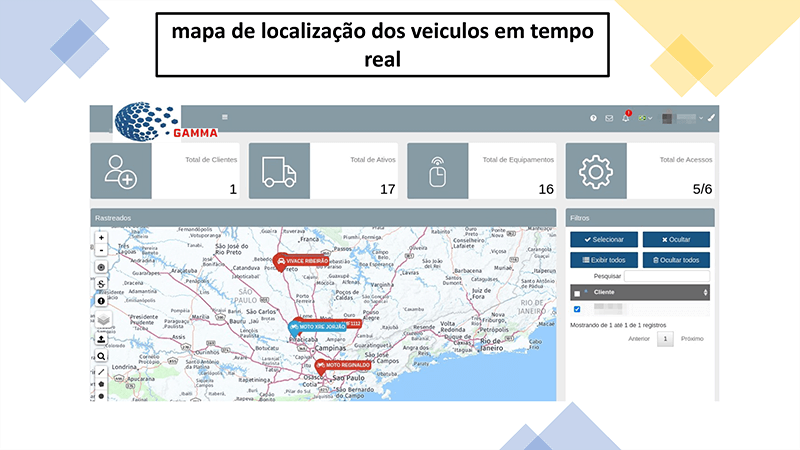Click the Total de Ativos value 17
The image size is (800, 450).
[388, 189]
